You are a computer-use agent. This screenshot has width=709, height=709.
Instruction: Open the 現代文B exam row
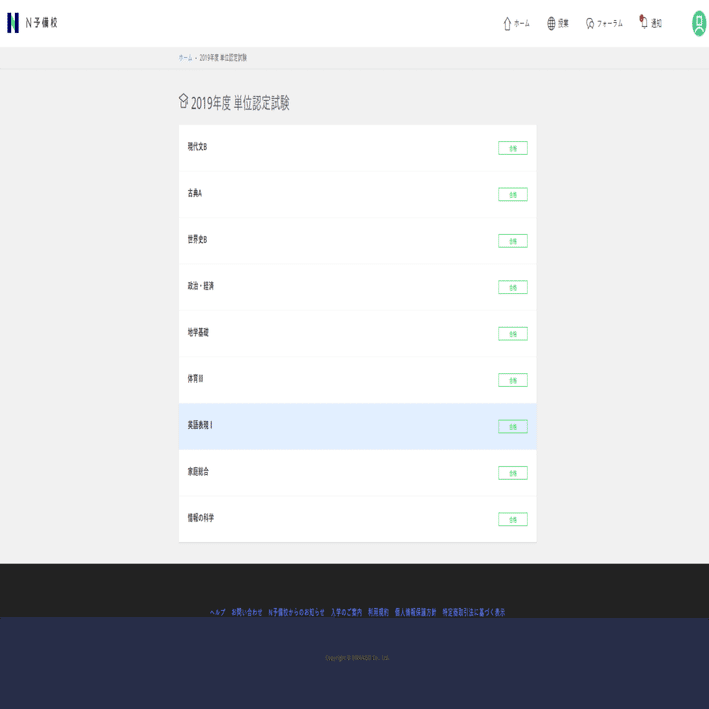tap(358, 148)
